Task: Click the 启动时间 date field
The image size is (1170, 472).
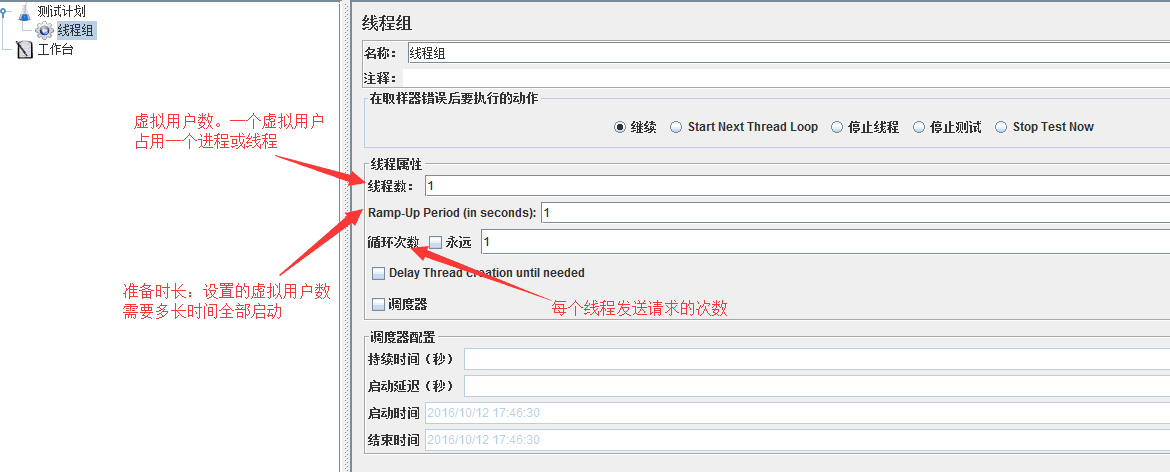Action: (798, 413)
